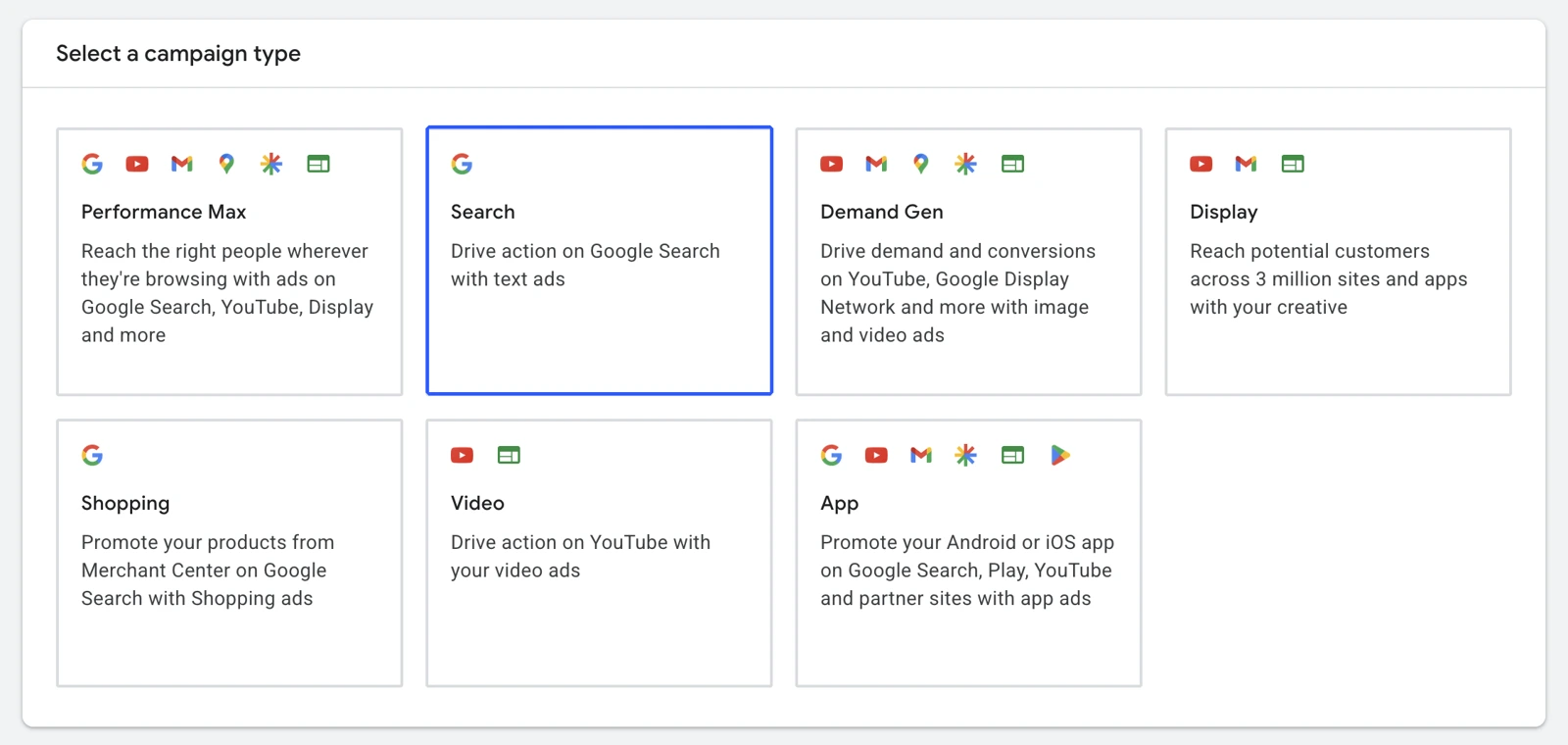Click the Discover asterisk icon in App card
This screenshot has width=1568, height=745.
coord(966,455)
